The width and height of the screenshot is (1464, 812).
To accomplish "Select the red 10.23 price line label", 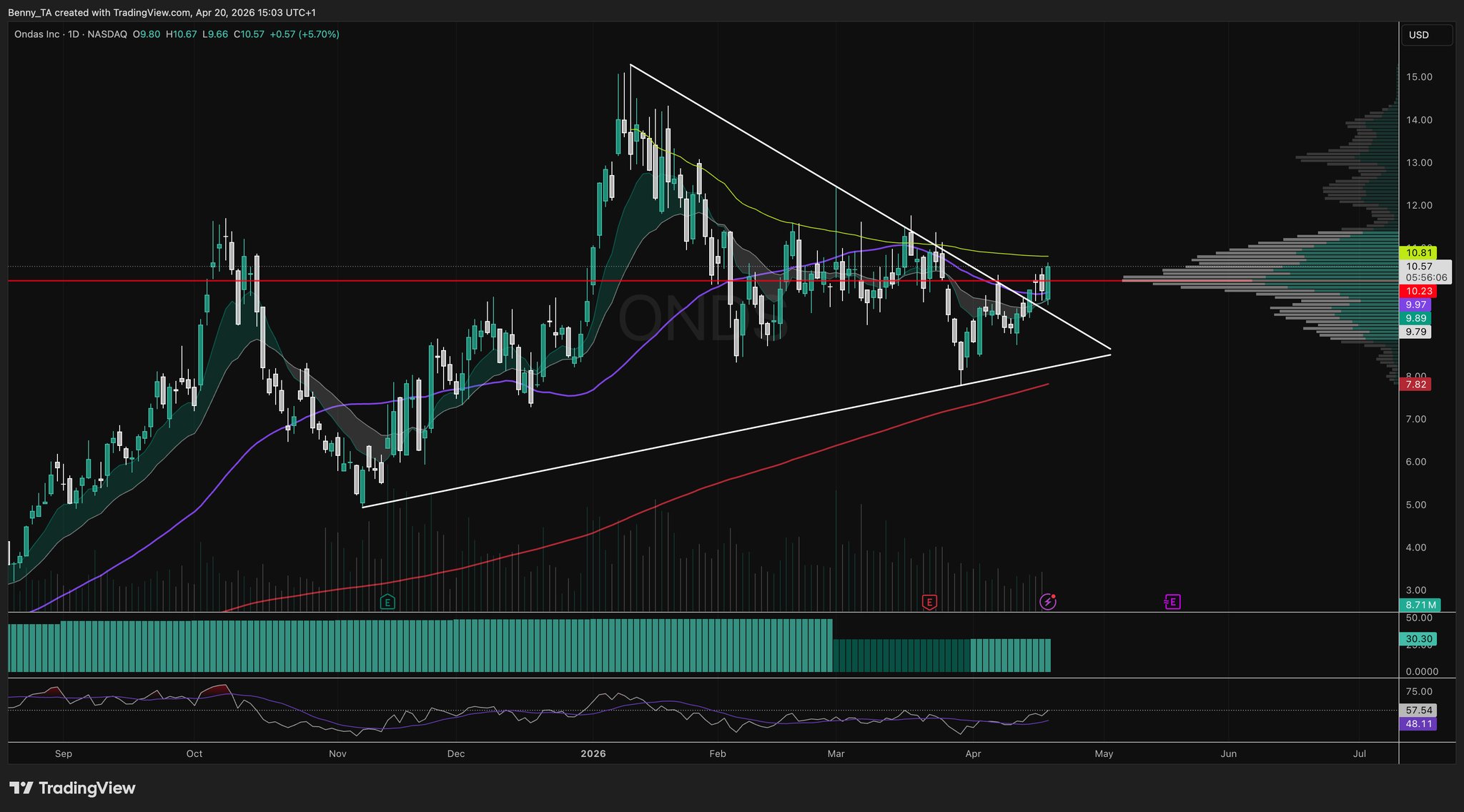I will [x=1419, y=291].
